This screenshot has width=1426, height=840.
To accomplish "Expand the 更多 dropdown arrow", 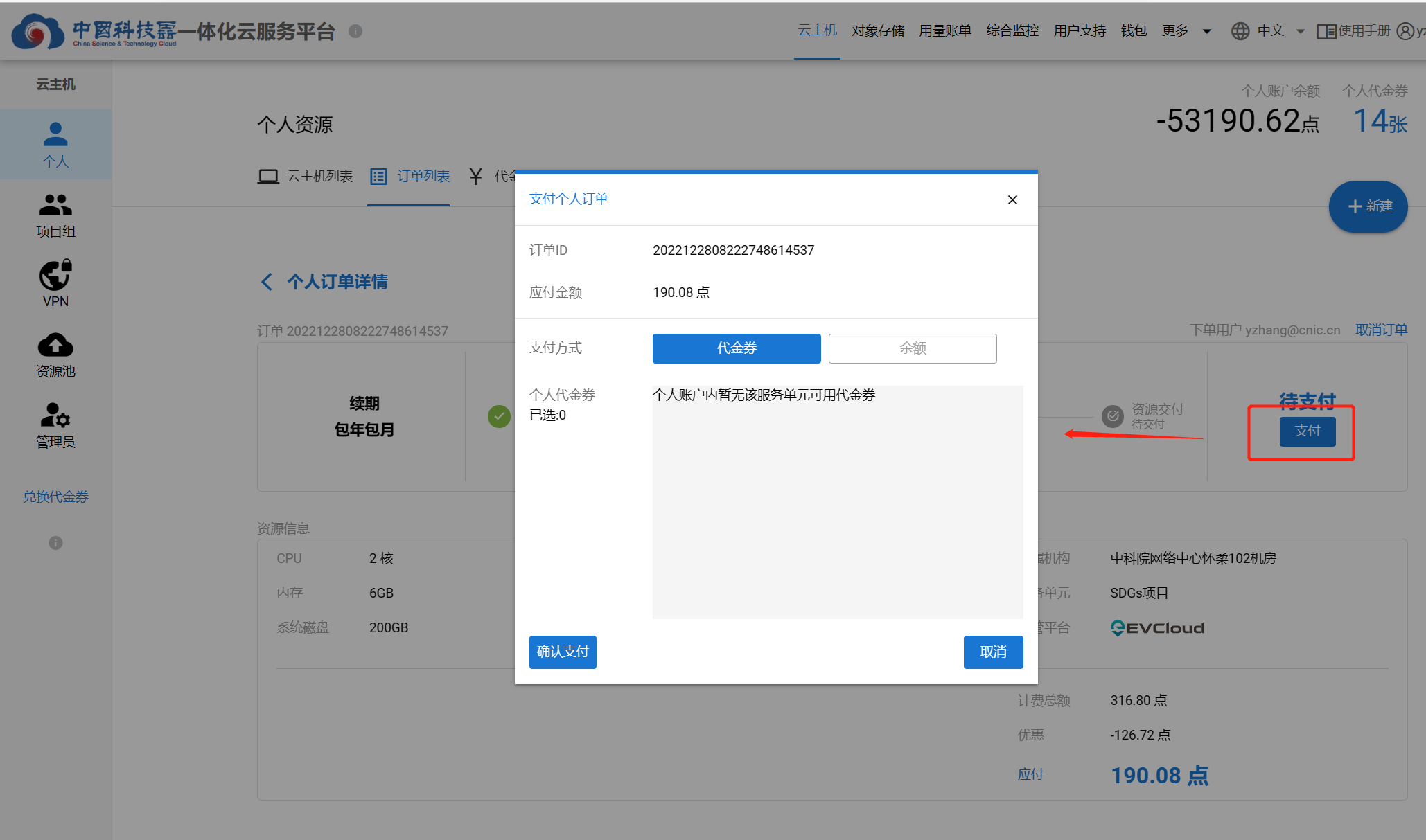I will [x=1207, y=31].
